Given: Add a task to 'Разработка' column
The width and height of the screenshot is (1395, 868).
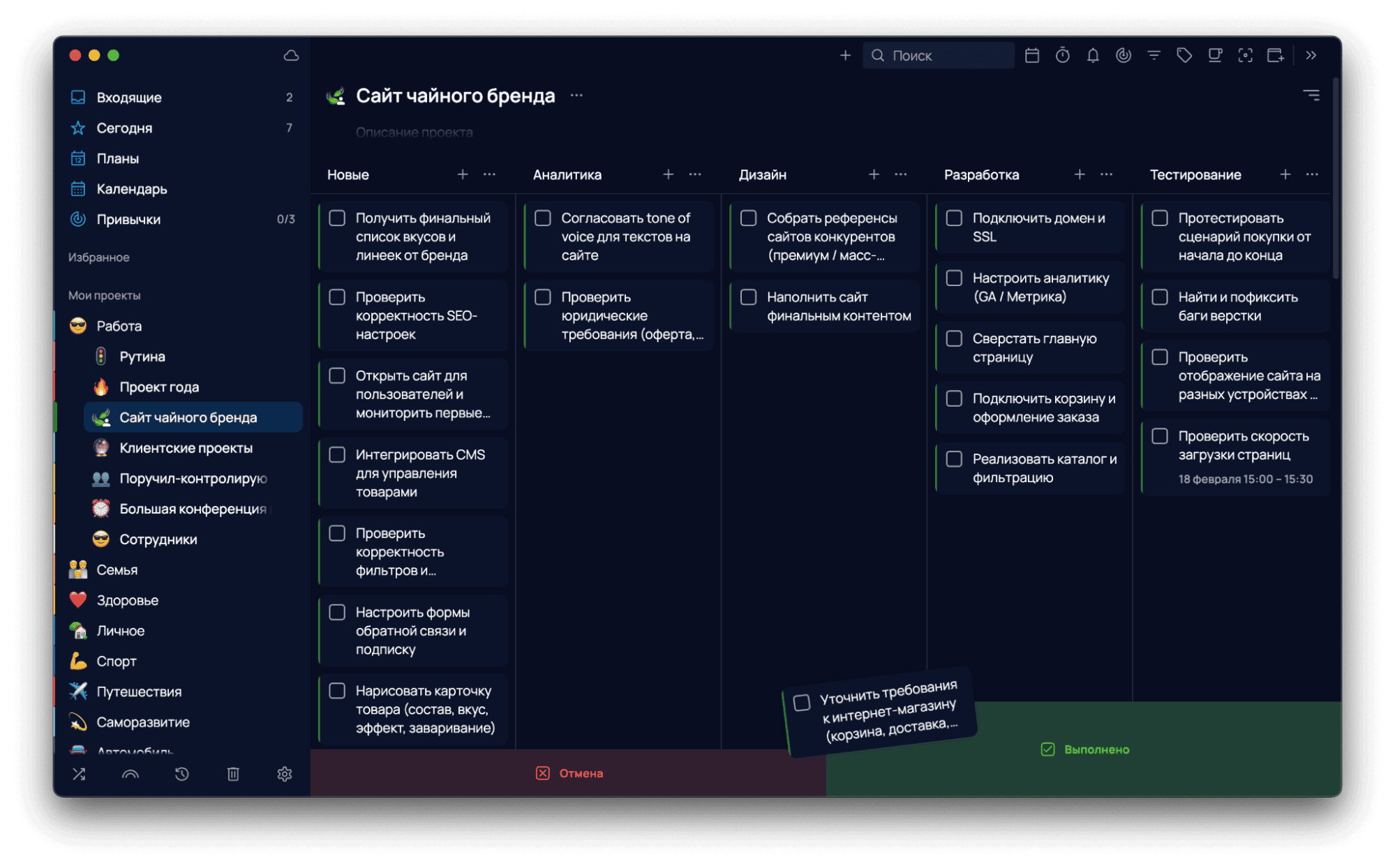Looking at the screenshot, I should pyautogui.click(x=1079, y=174).
